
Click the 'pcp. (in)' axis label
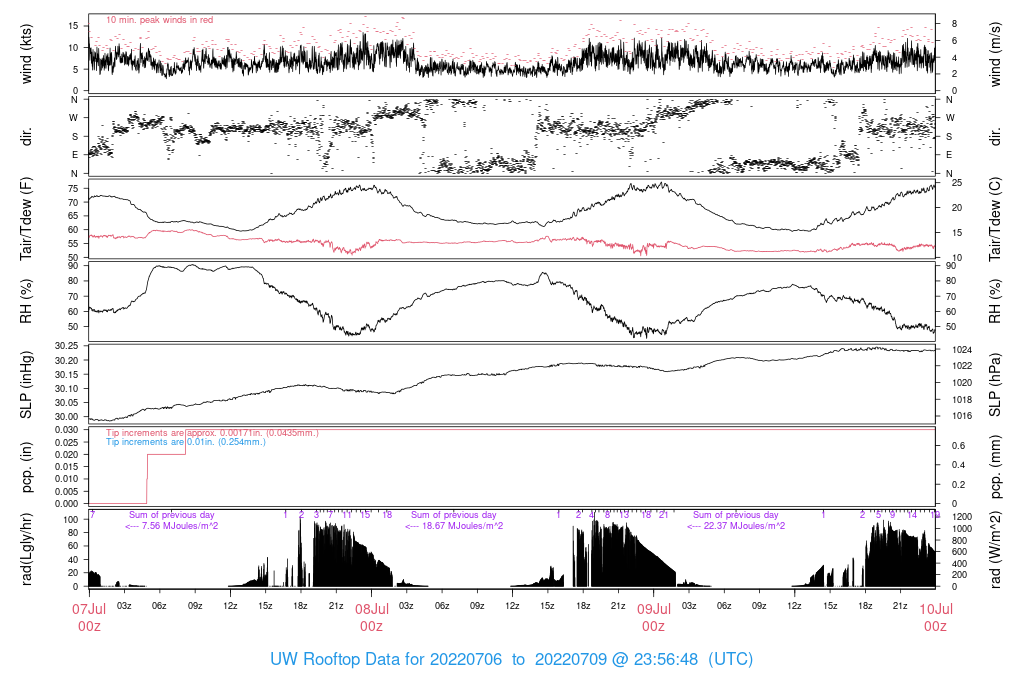pos(26,467)
